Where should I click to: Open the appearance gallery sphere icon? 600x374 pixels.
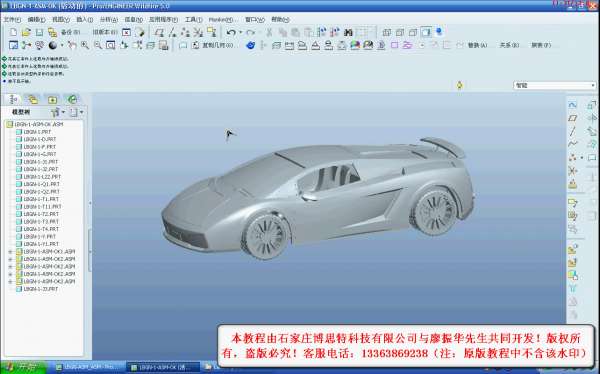click(52, 45)
